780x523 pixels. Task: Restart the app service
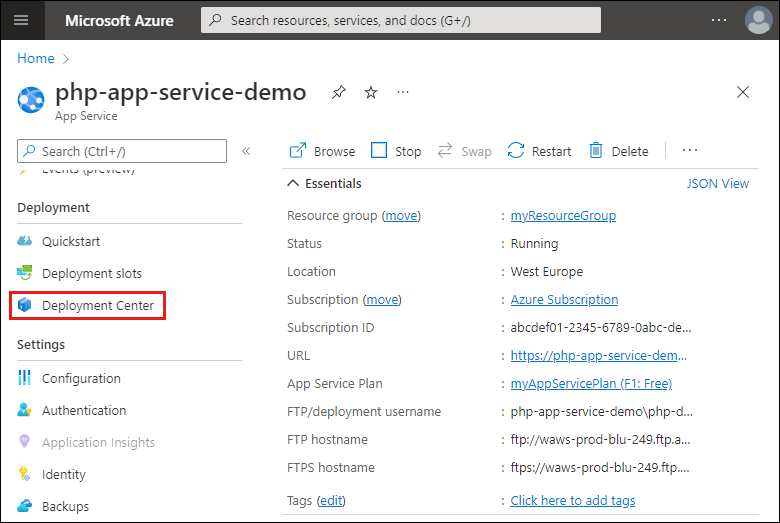tap(539, 151)
